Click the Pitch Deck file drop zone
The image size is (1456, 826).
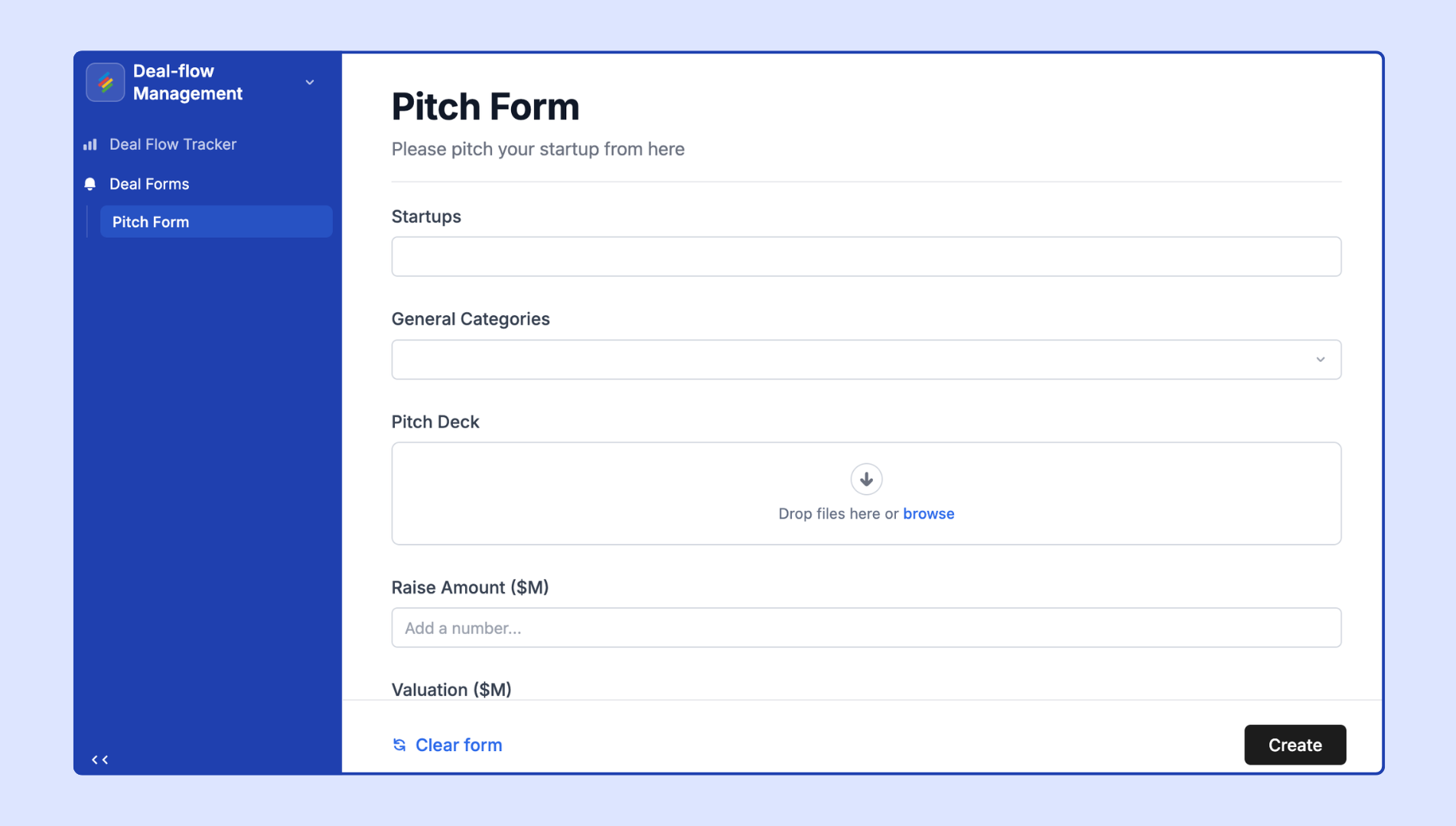pos(866,493)
